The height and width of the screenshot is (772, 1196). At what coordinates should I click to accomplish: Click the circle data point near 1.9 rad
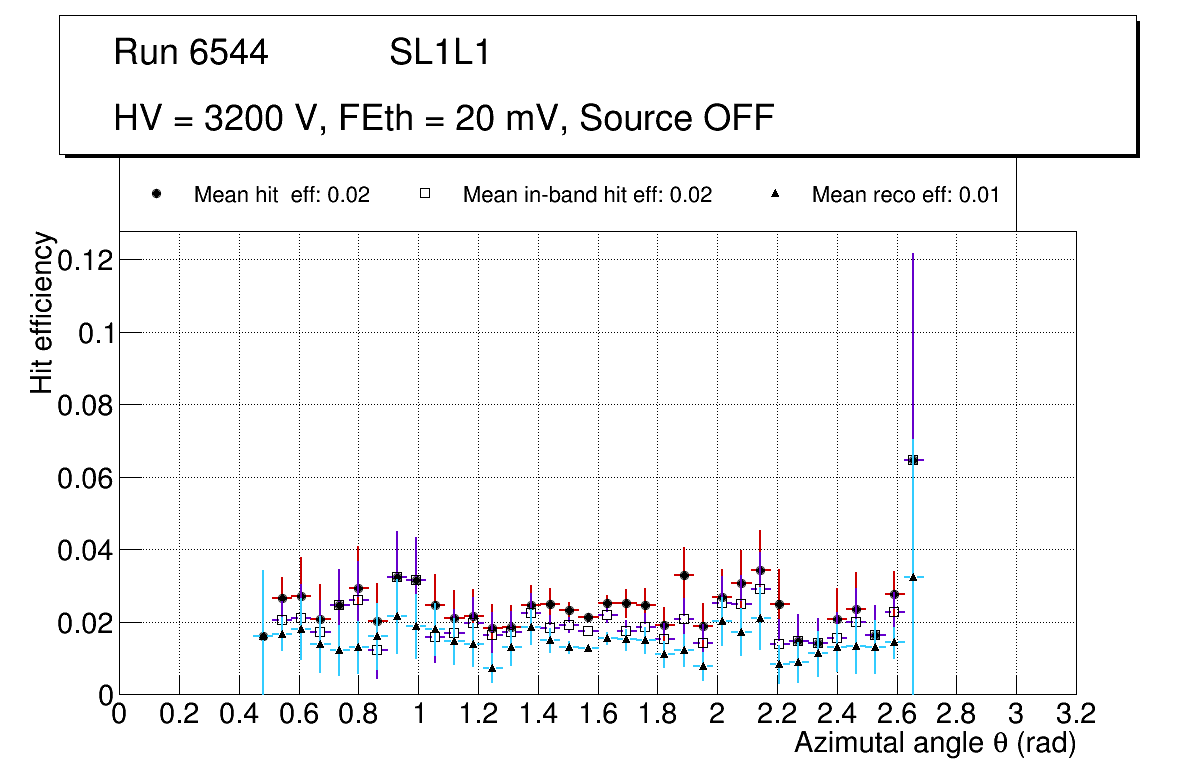tap(684, 575)
